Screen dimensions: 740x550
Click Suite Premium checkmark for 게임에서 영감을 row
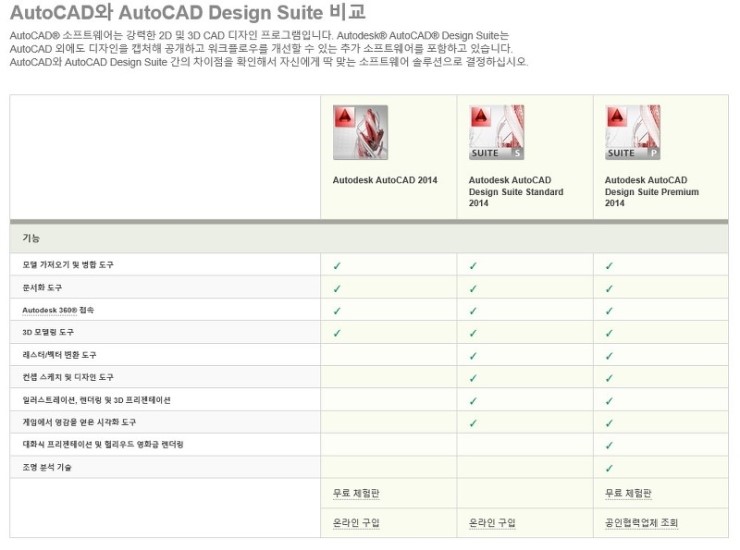pos(609,423)
